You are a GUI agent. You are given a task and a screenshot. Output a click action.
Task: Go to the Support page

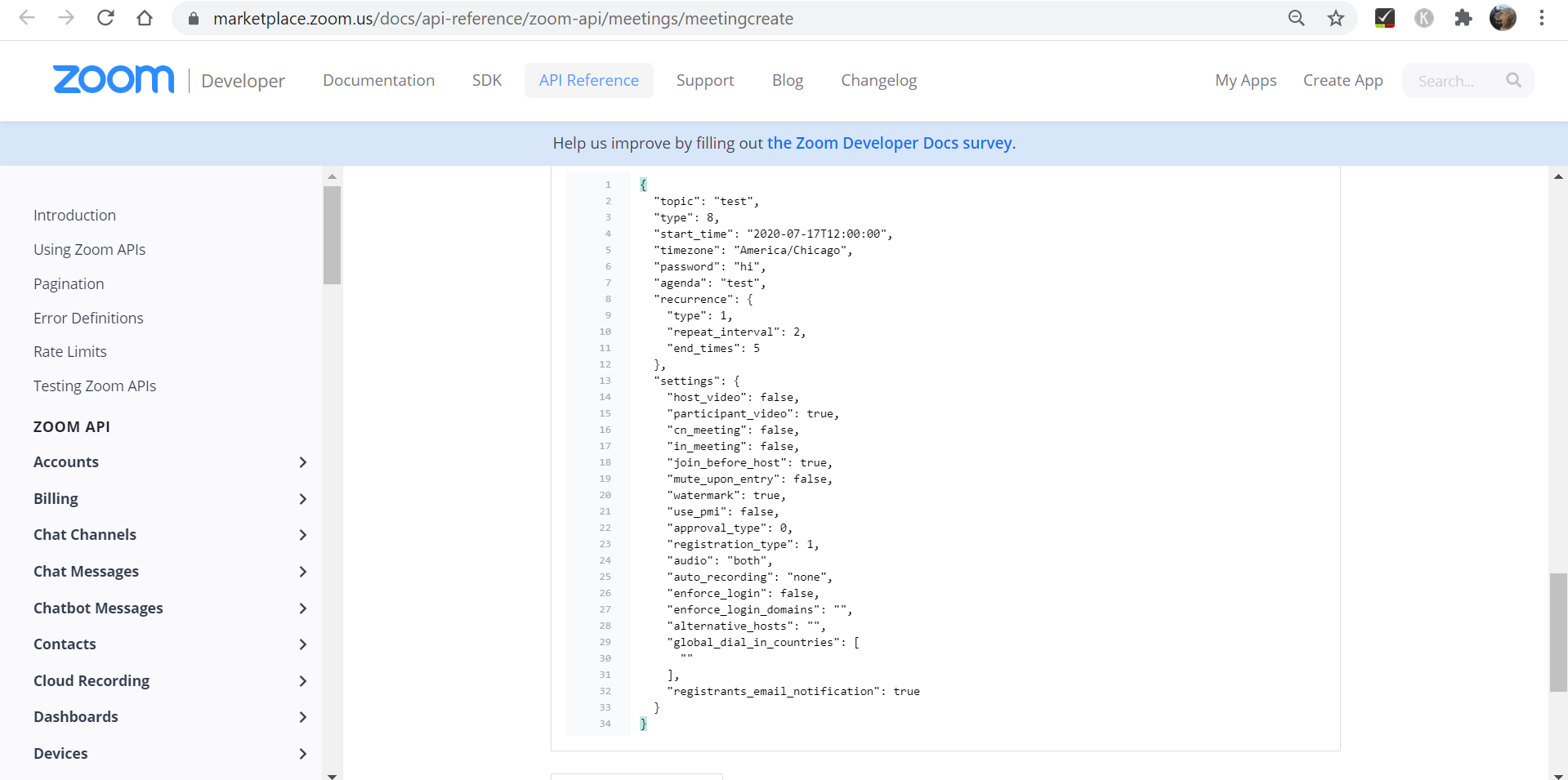[x=705, y=80]
